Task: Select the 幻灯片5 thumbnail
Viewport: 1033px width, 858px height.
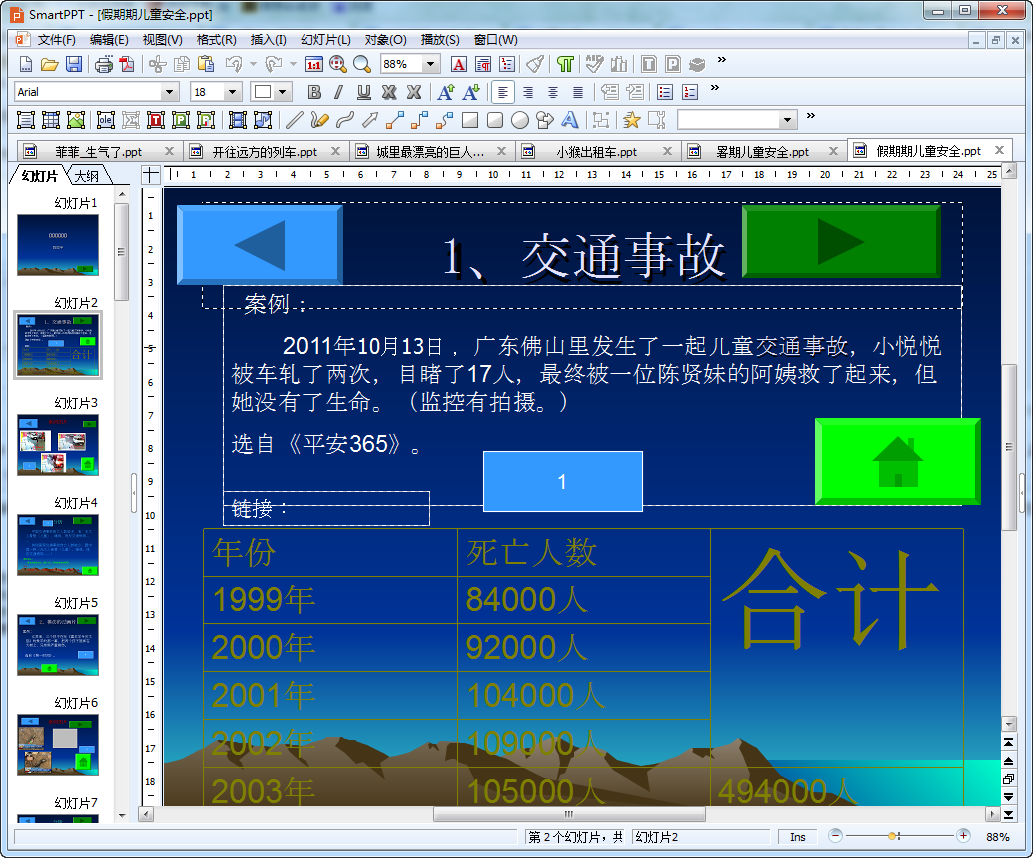Action: [58, 645]
